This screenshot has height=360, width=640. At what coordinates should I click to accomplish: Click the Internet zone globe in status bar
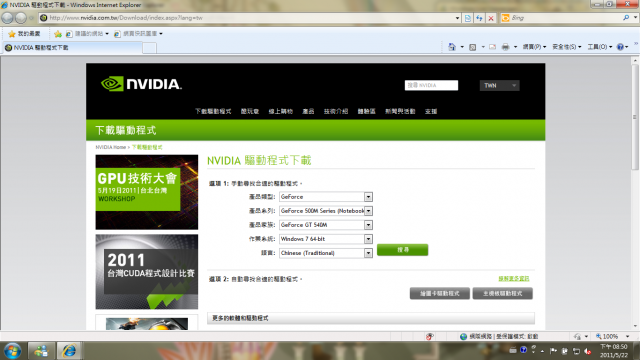coord(463,336)
